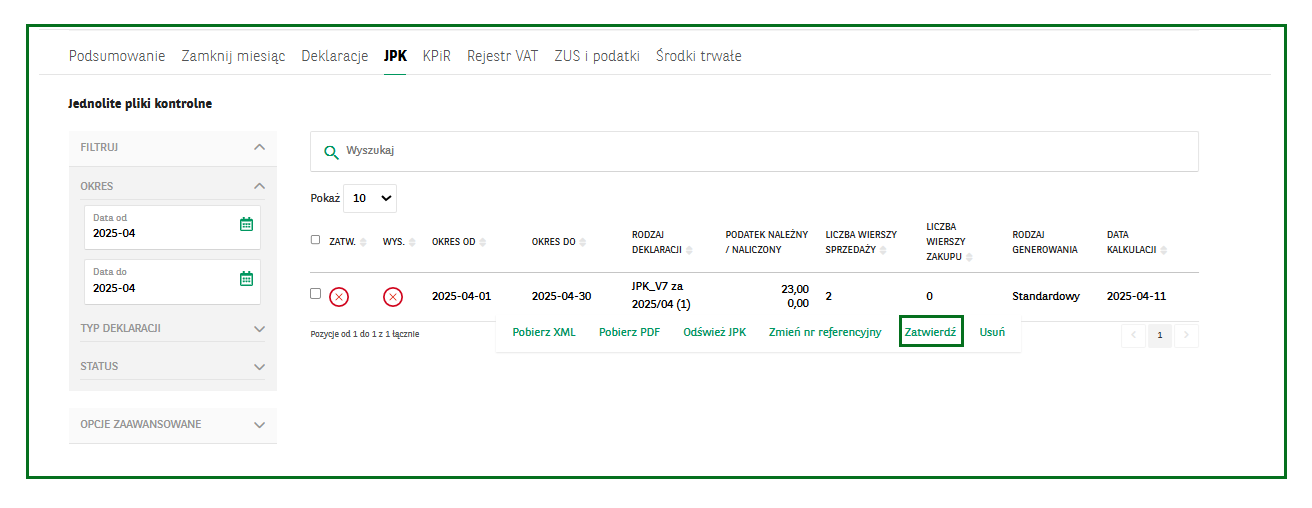Click Jednolite pliki kontrolne heading
This screenshot has height=508, width=1312.
point(140,103)
